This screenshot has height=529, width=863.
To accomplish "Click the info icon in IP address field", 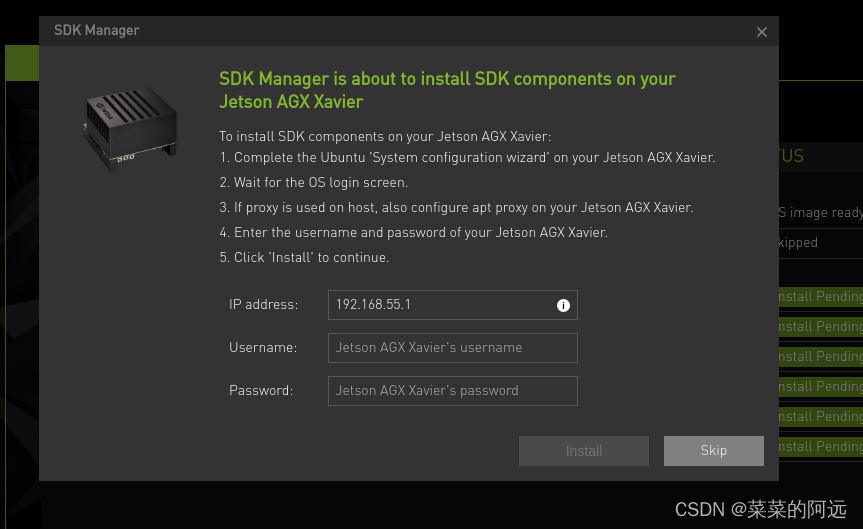I will click(563, 306).
